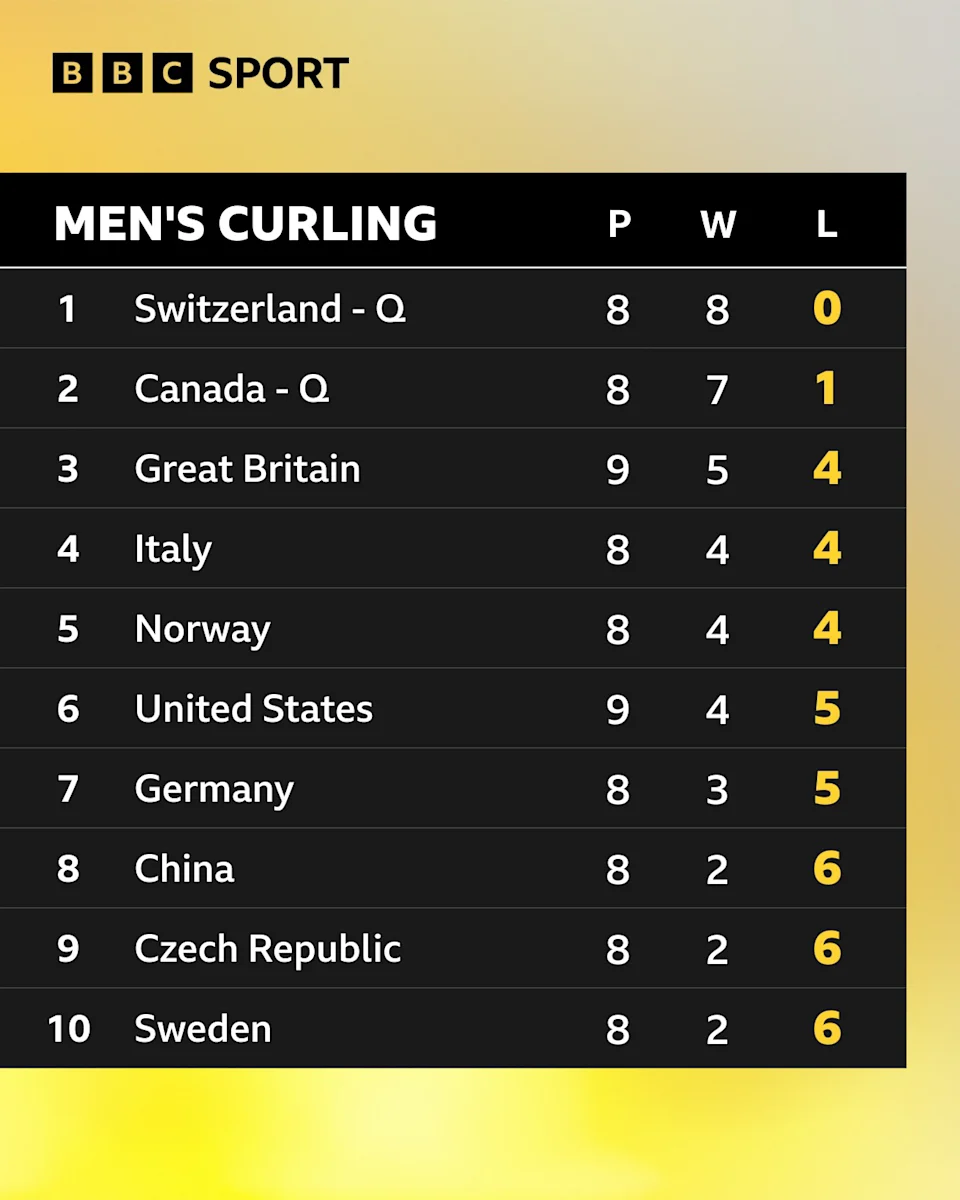960x1200 pixels.
Task: Click Great Britain's wins value 5
Action: tap(717, 469)
